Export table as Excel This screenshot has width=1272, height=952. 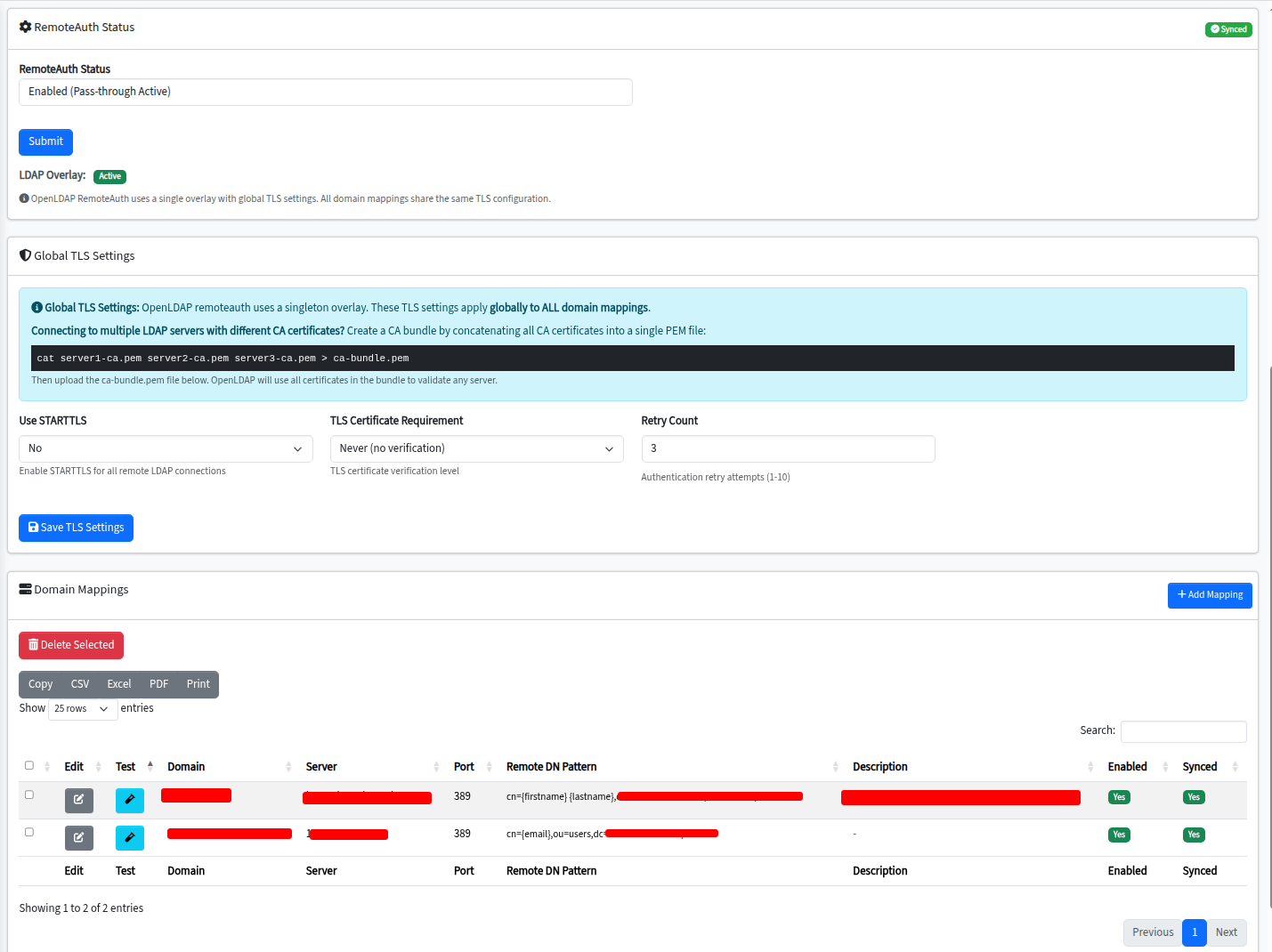point(119,684)
